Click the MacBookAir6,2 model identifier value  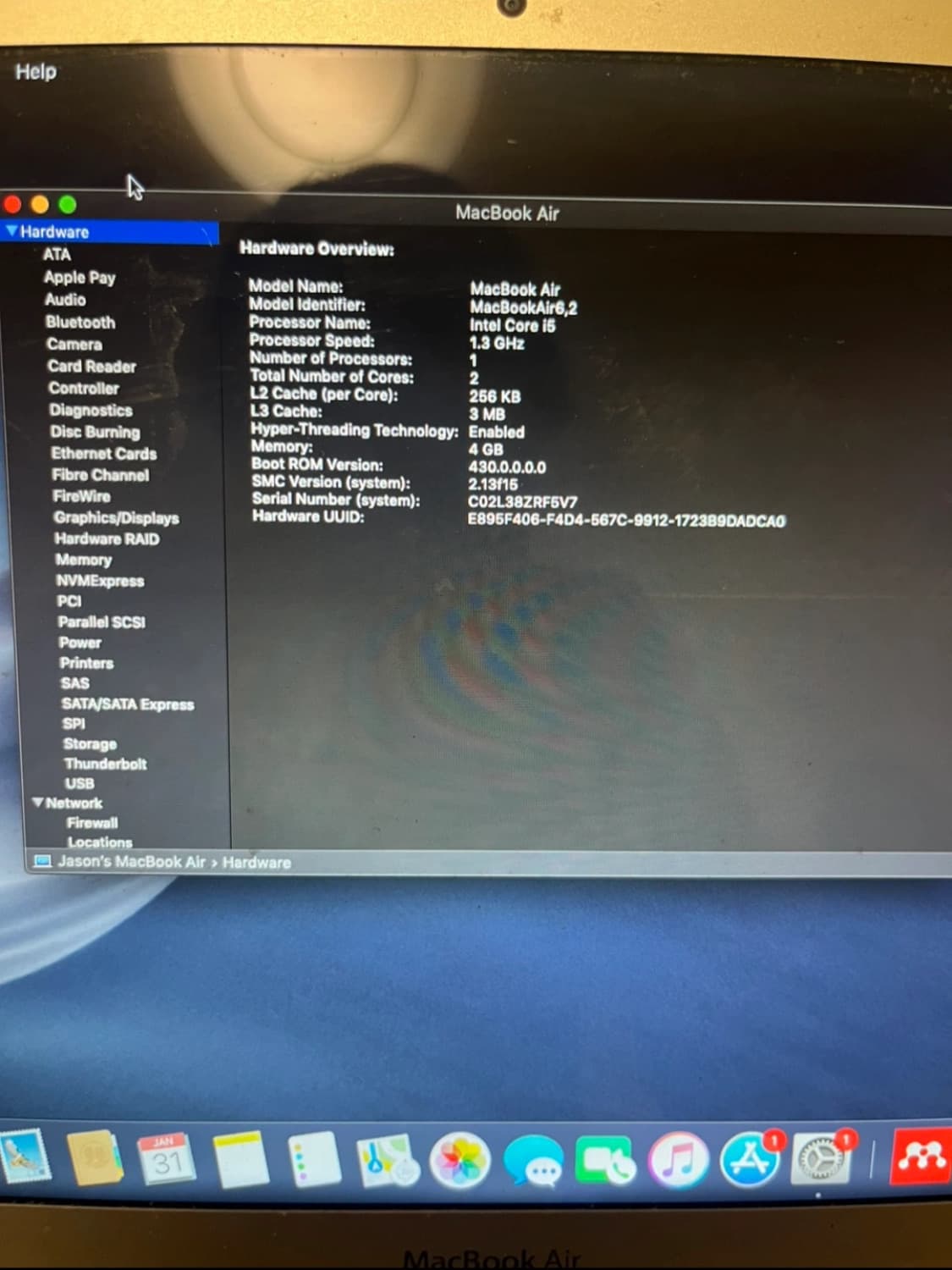(x=524, y=307)
